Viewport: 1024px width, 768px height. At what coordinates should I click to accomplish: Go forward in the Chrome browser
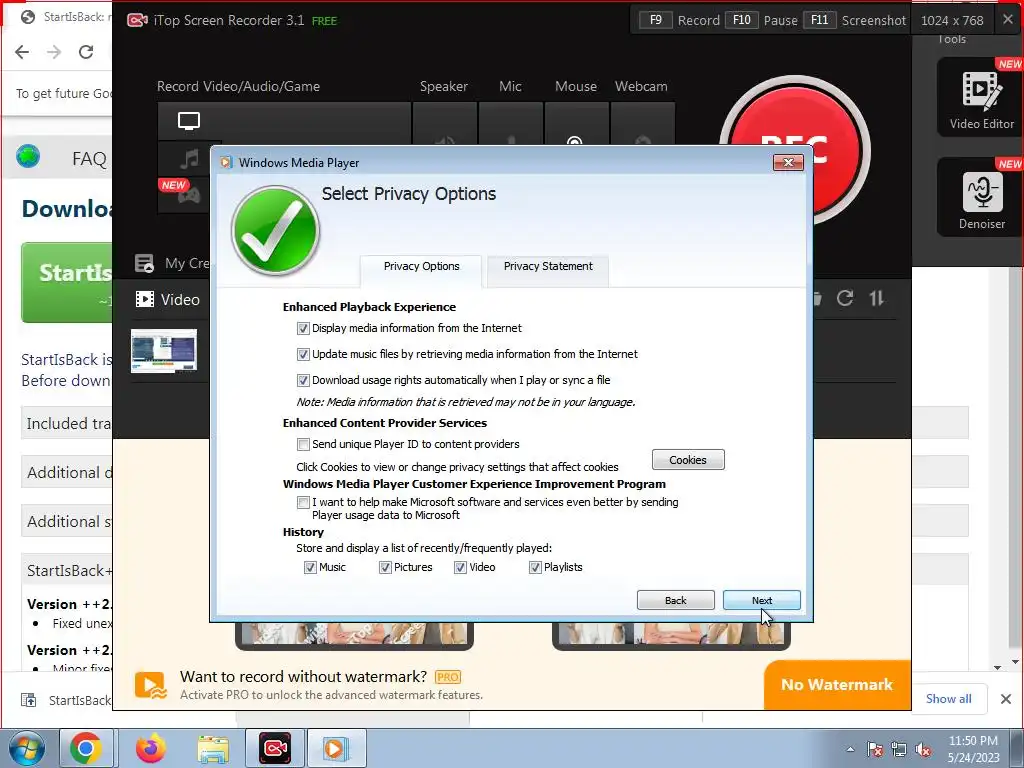54,52
